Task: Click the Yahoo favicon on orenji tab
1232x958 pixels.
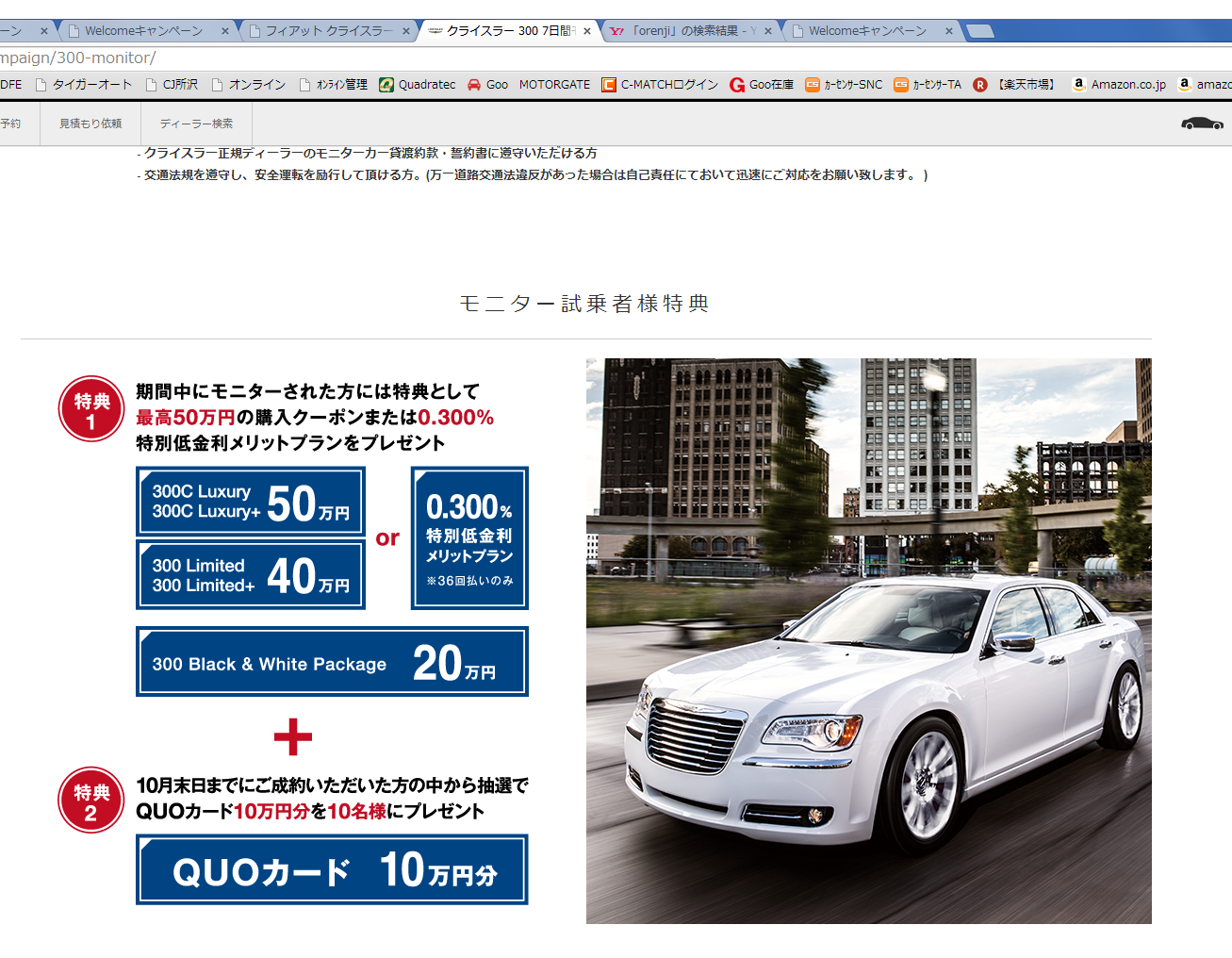Action: [617, 31]
